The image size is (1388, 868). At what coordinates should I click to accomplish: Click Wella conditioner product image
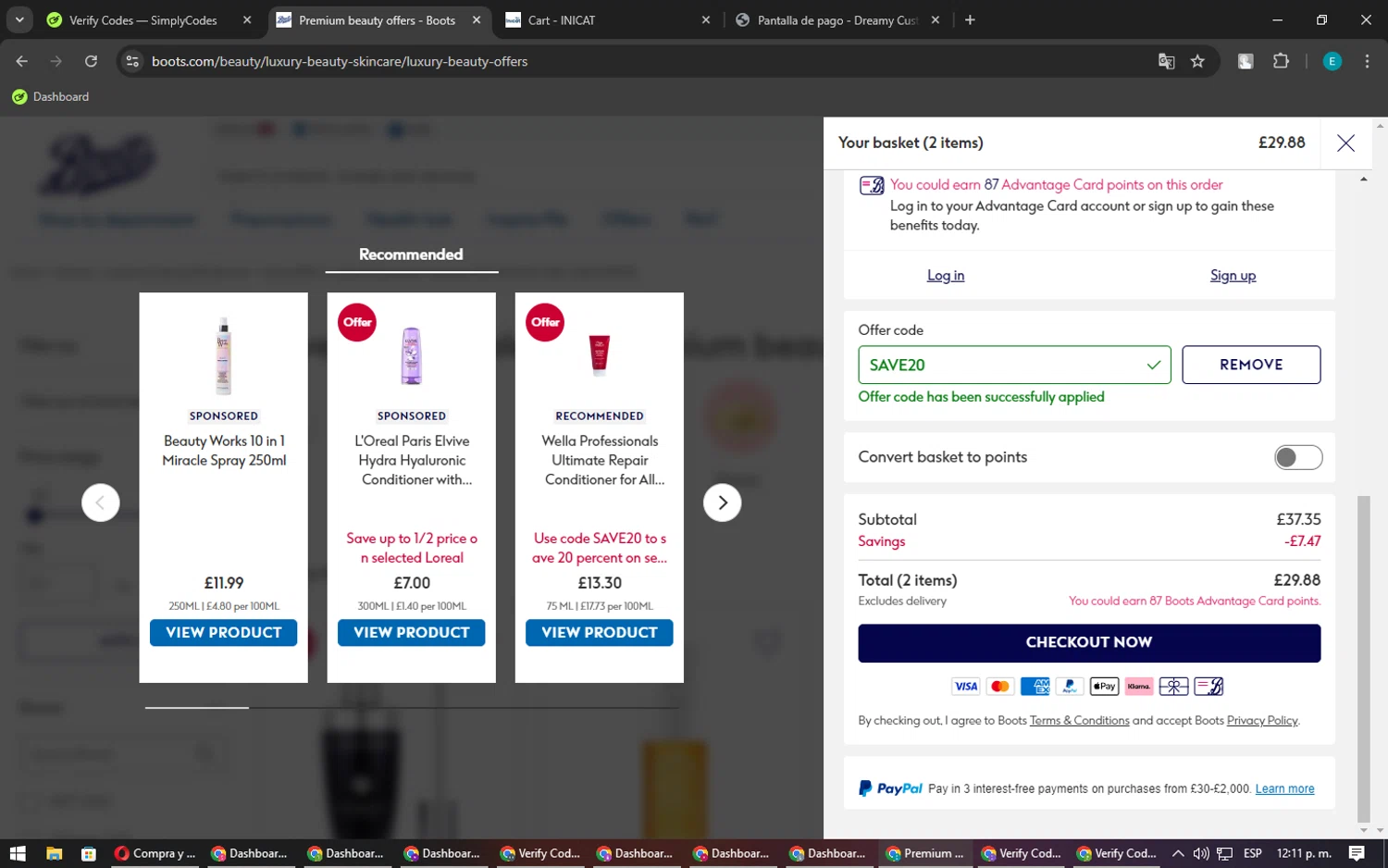600,354
